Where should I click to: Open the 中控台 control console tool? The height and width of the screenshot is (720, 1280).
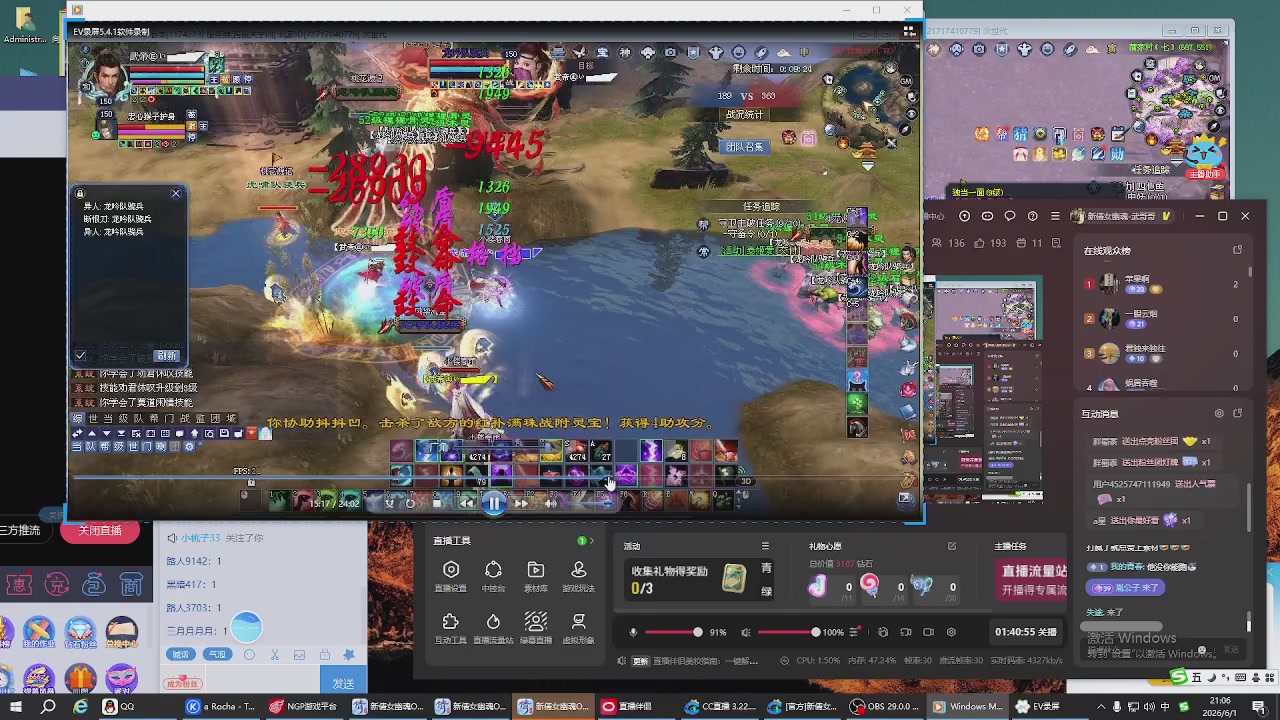click(x=493, y=576)
